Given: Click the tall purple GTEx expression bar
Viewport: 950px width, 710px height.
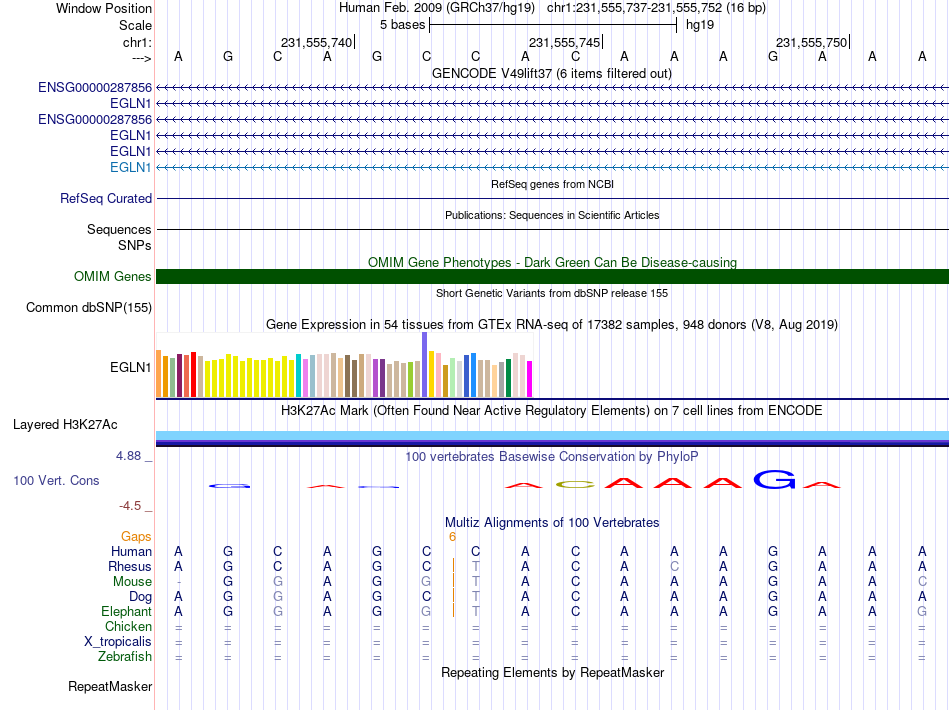Looking at the screenshot, I should [425, 365].
